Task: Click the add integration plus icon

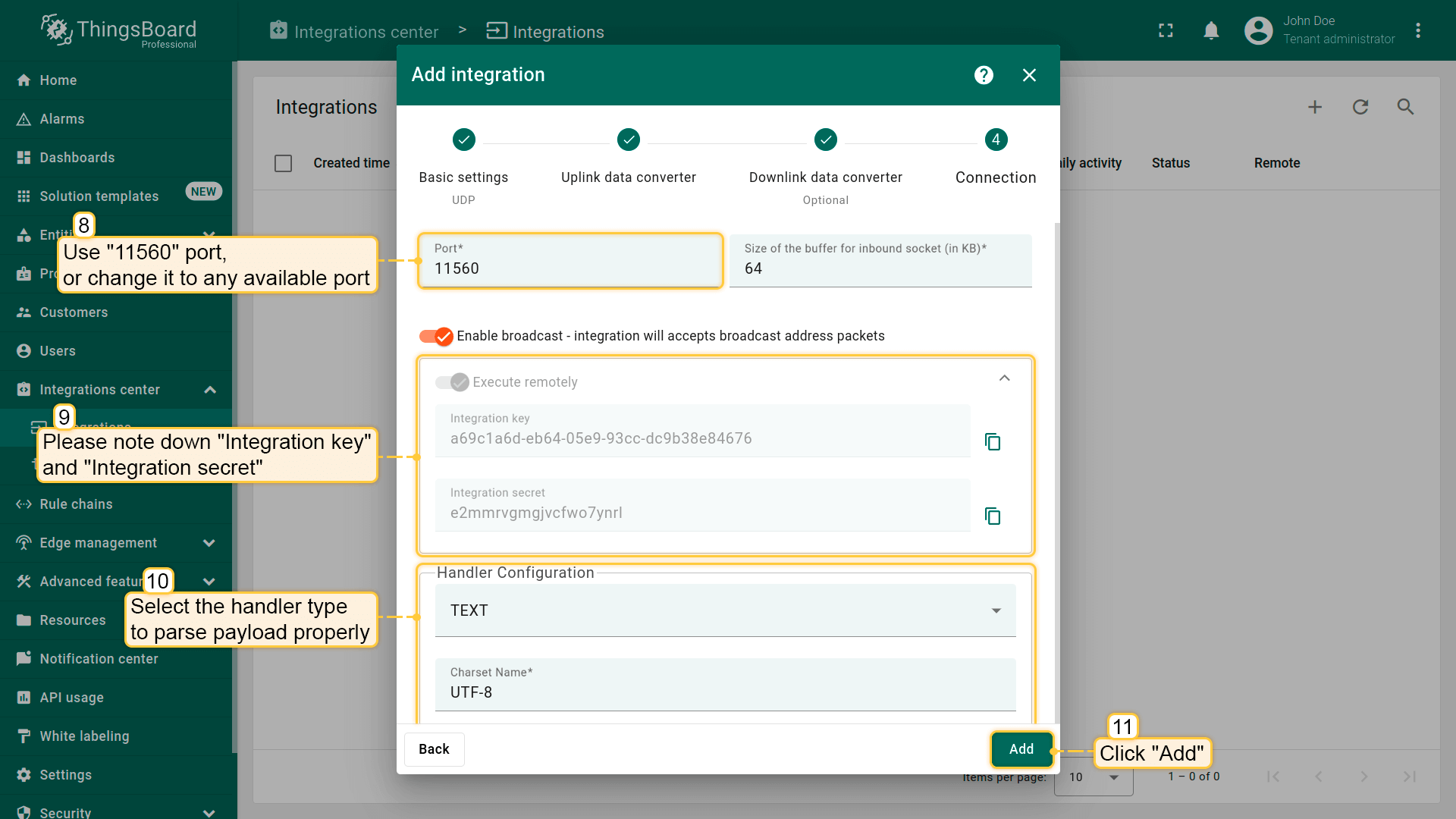Action: click(x=1315, y=107)
